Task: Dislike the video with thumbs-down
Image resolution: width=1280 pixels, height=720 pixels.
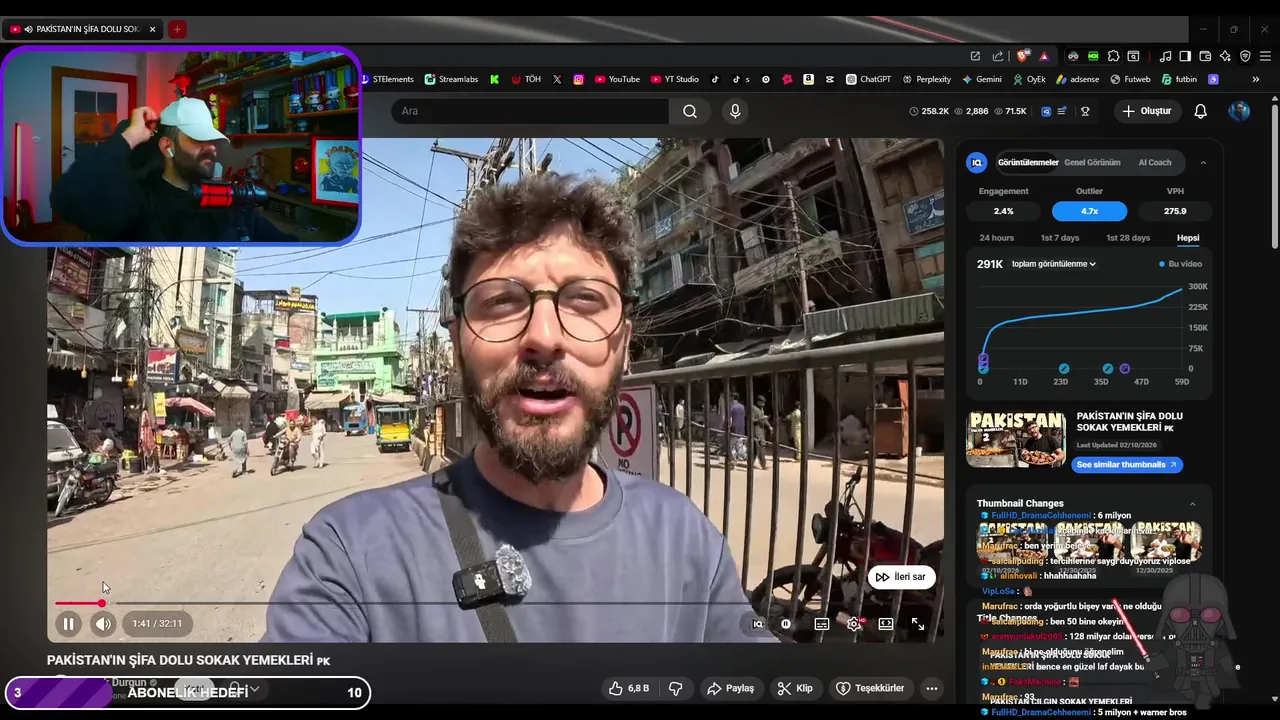Action: pyautogui.click(x=675, y=688)
